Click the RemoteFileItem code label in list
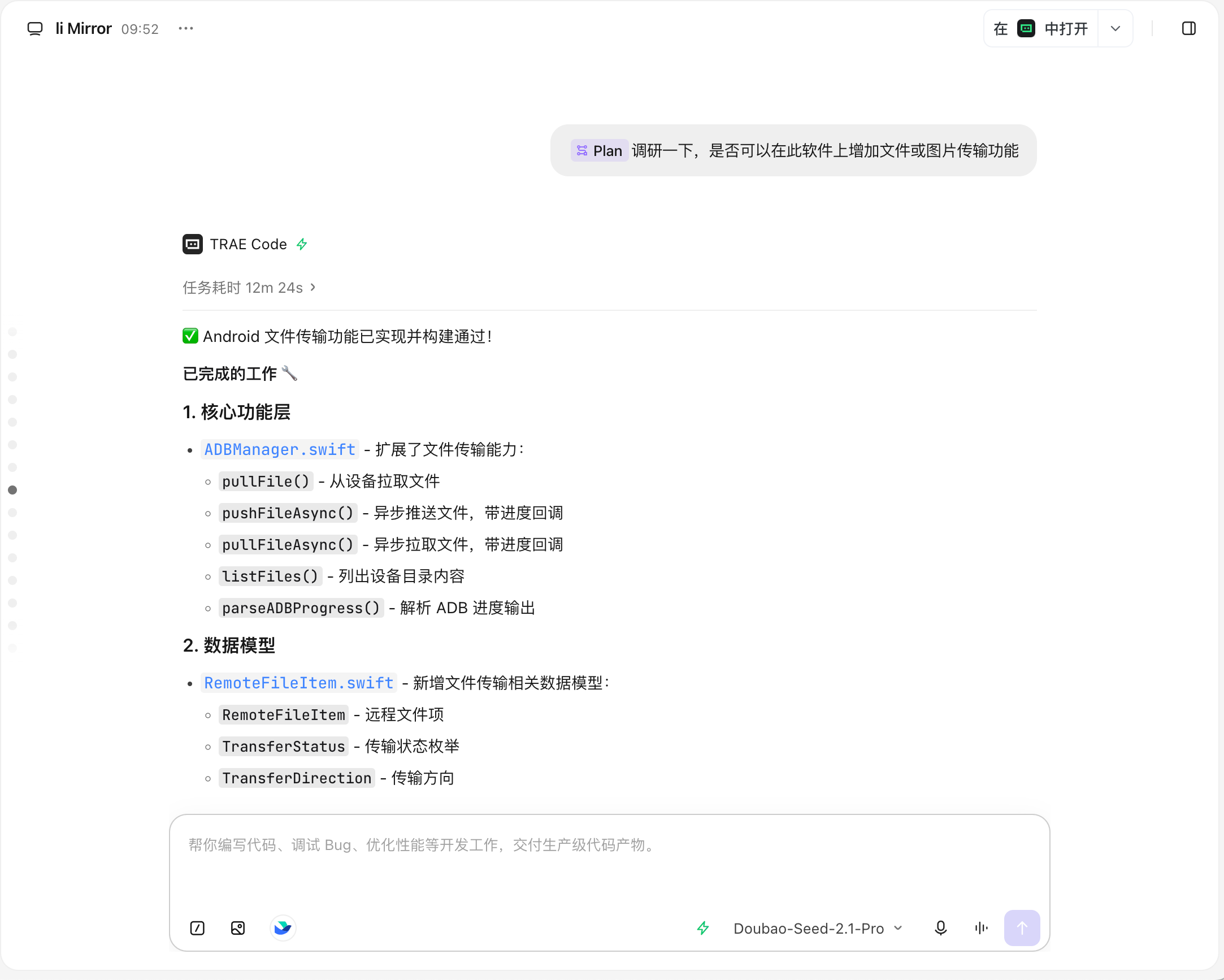Screen dimensions: 1224x980 click(283, 716)
